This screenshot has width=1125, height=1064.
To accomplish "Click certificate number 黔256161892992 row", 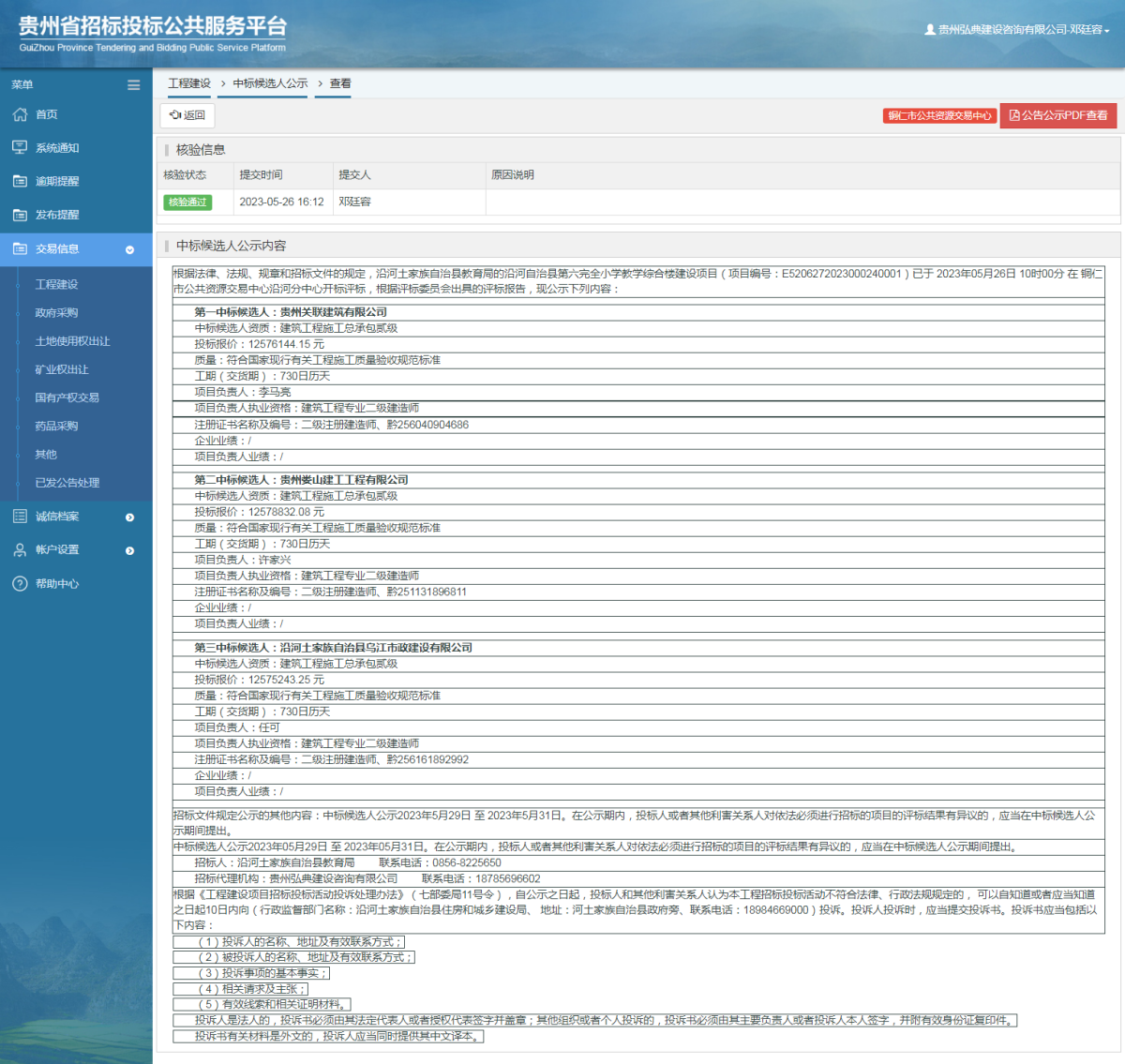I will pos(638,759).
